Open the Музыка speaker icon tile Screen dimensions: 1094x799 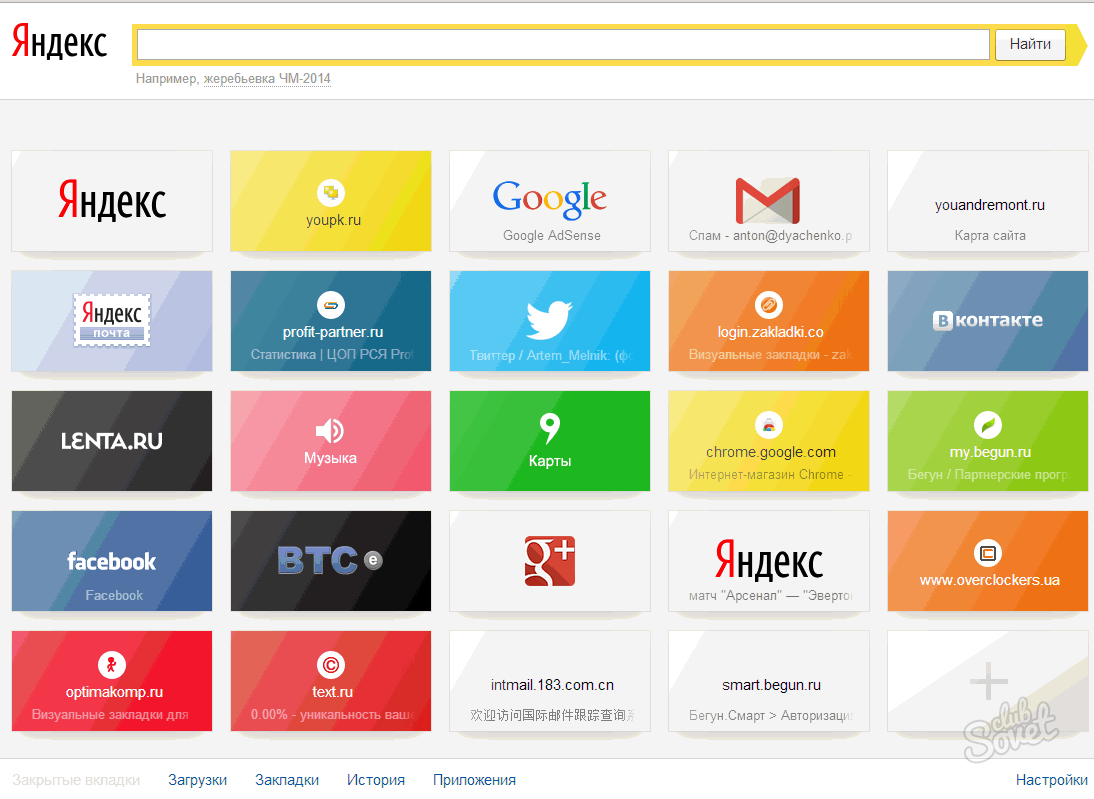pos(330,441)
